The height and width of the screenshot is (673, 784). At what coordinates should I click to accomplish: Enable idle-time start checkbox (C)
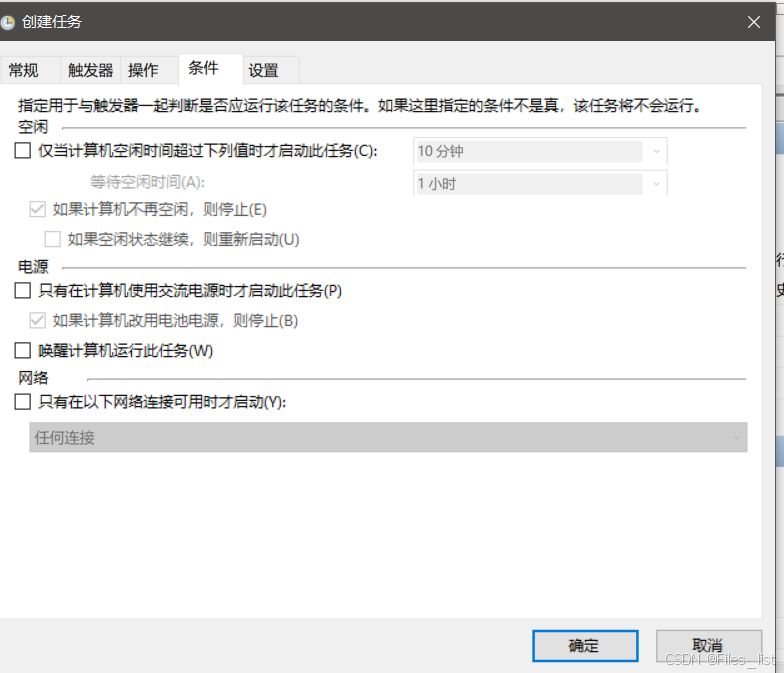(22, 150)
